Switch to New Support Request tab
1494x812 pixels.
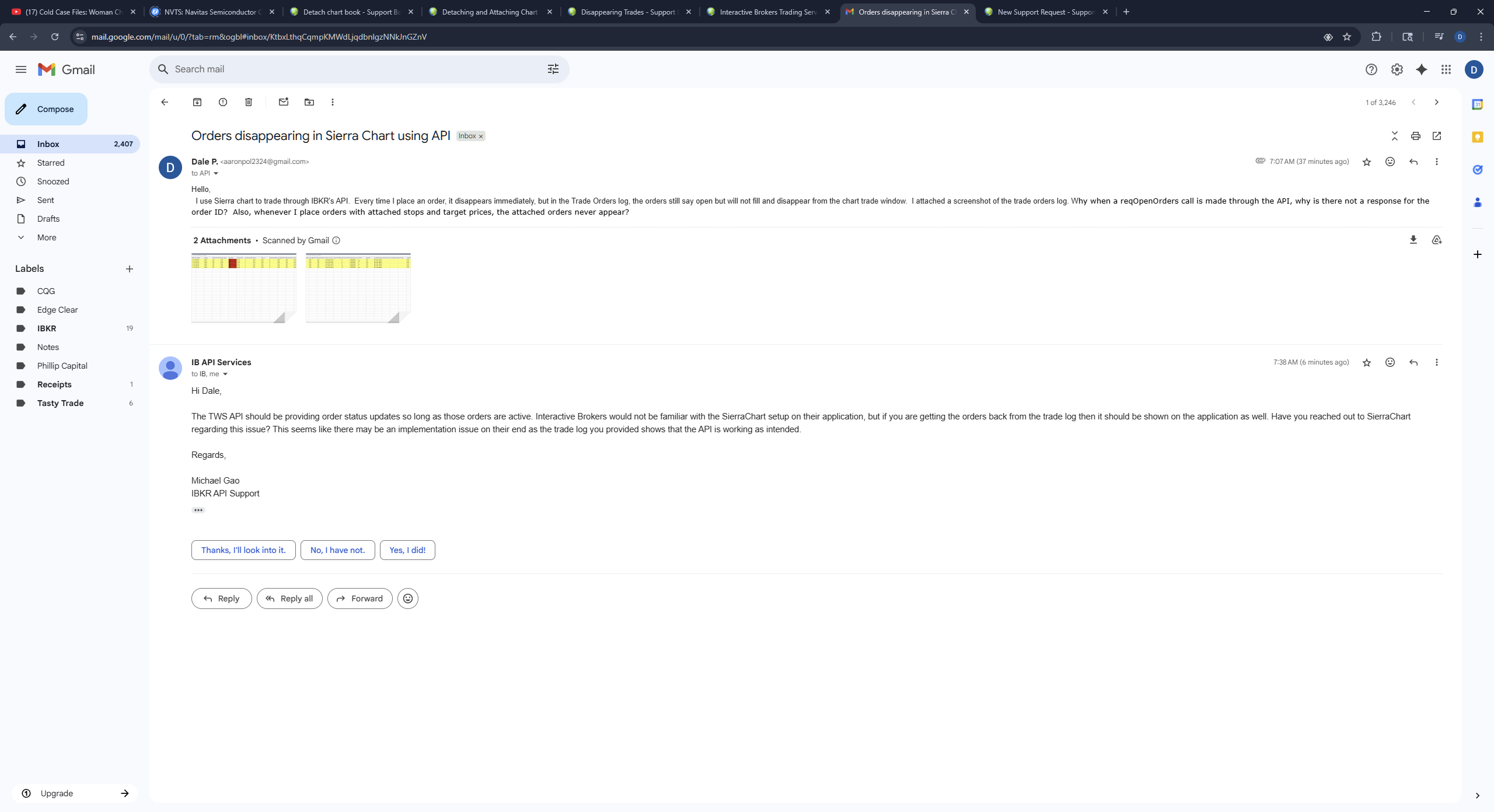click(x=1045, y=12)
